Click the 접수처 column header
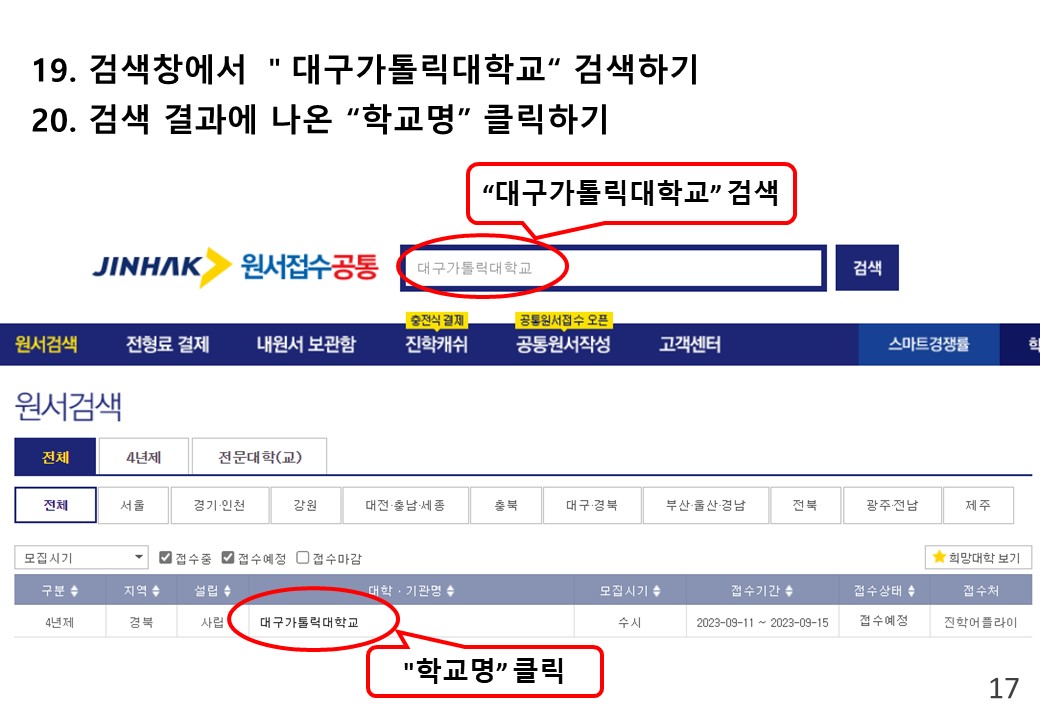 click(x=981, y=590)
